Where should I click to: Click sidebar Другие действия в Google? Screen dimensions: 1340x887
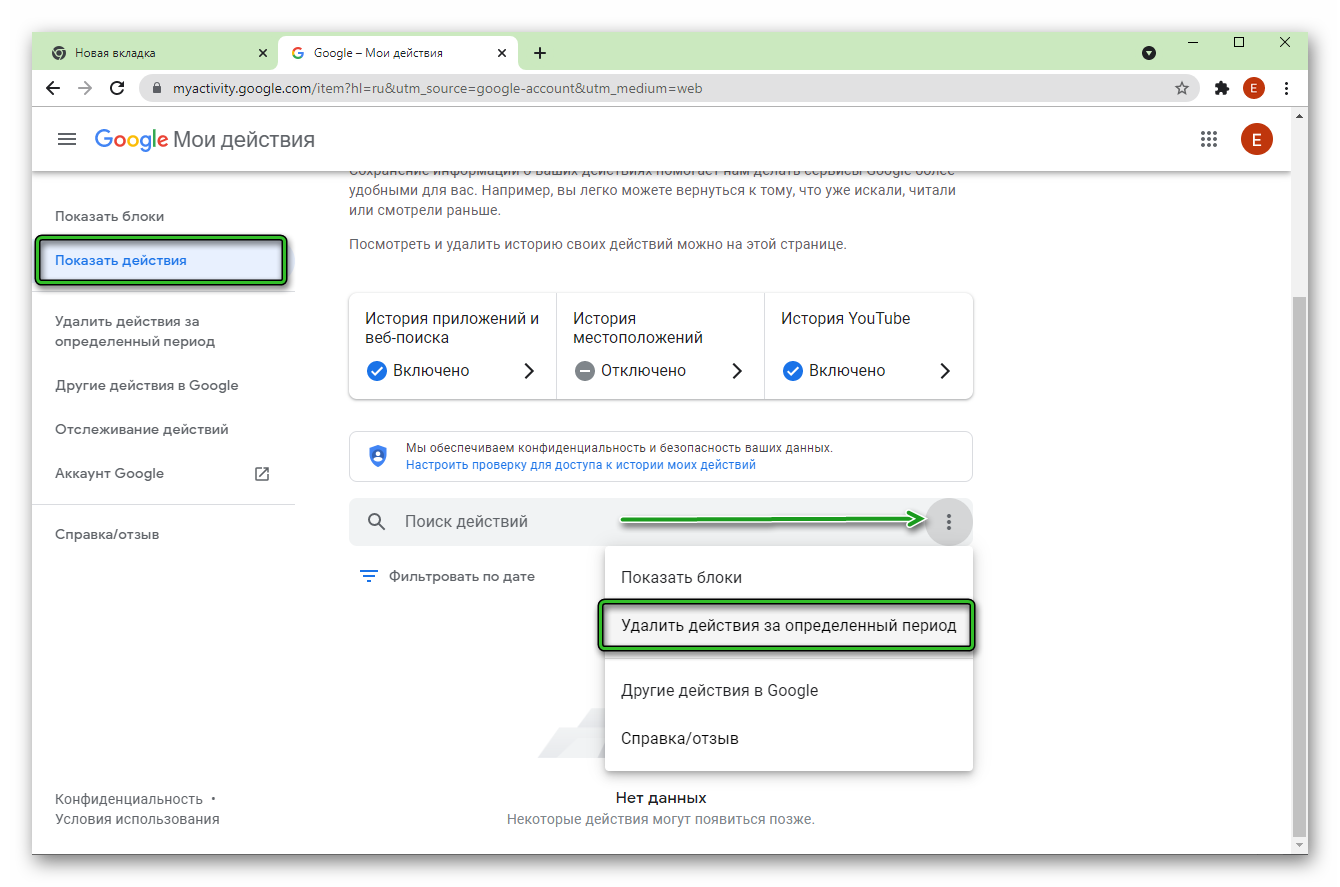pyautogui.click(x=147, y=385)
